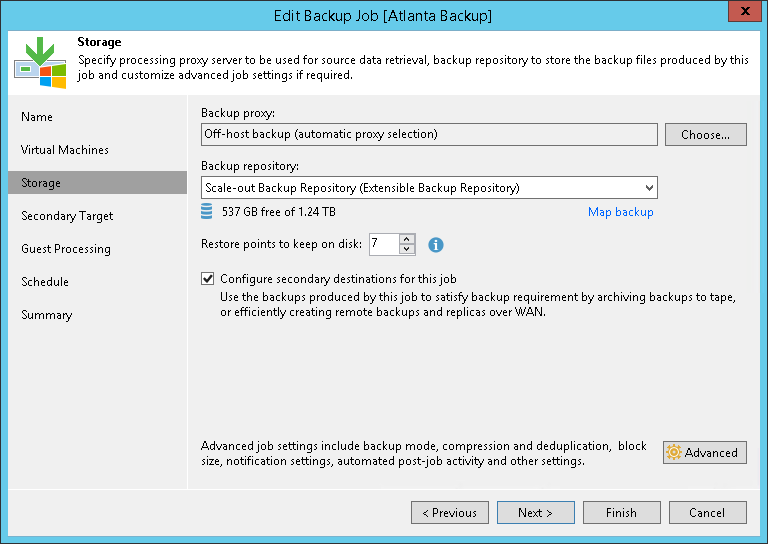Click the blue info icon beside restore points

coord(436,244)
